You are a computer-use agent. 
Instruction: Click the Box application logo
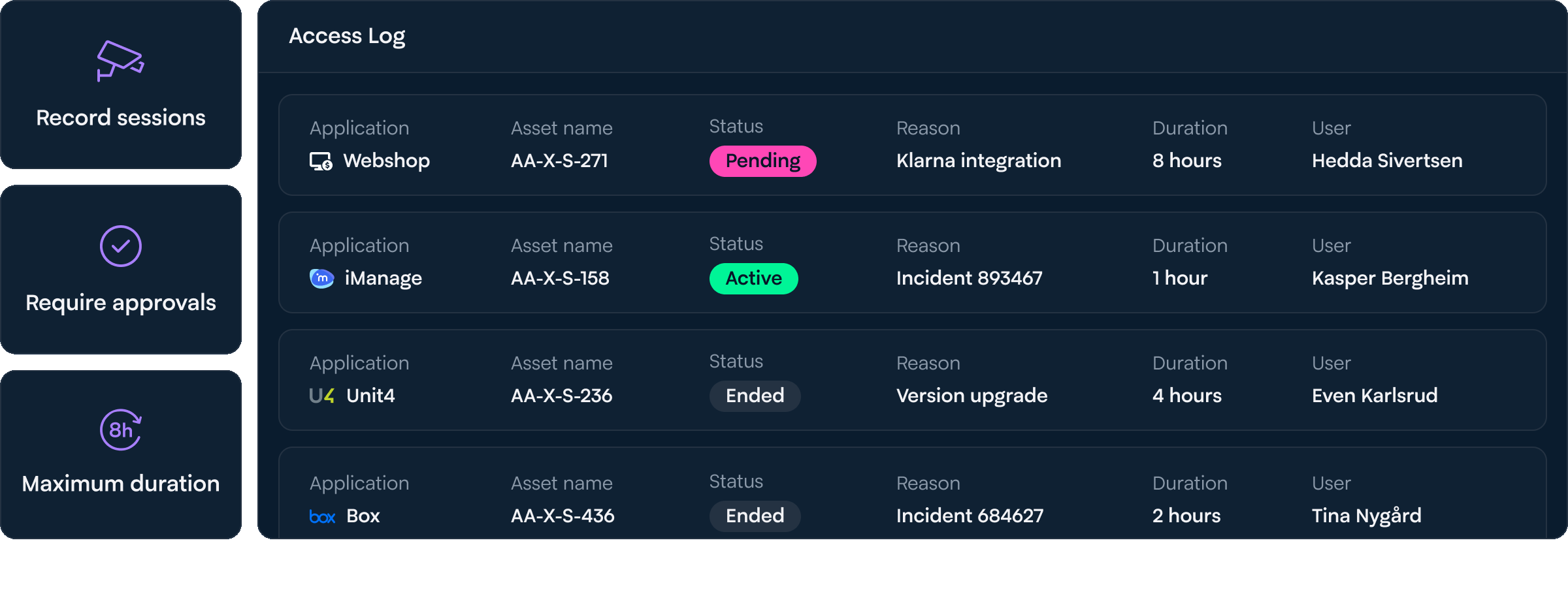pyautogui.click(x=321, y=515)
